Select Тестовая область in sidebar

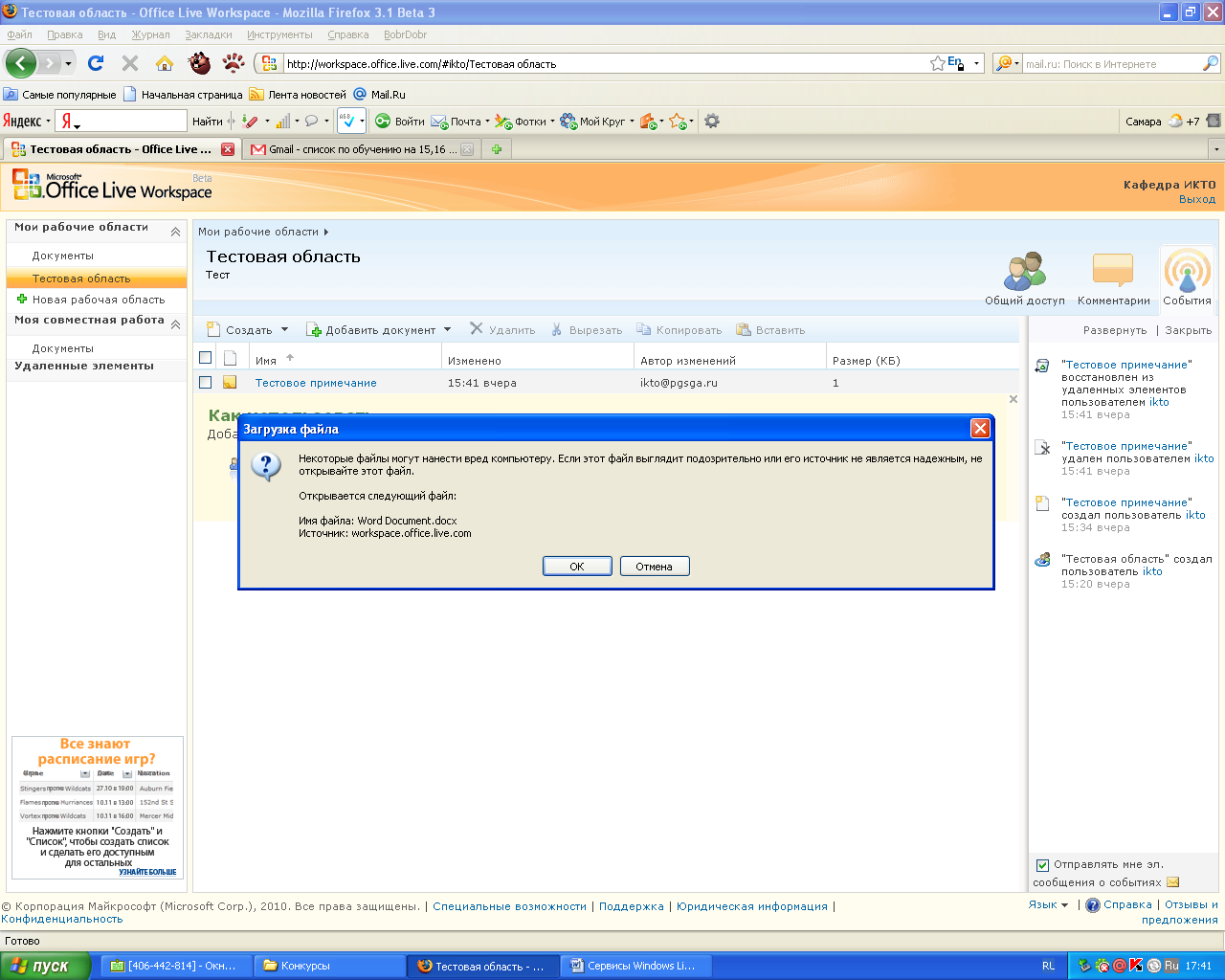81,278
